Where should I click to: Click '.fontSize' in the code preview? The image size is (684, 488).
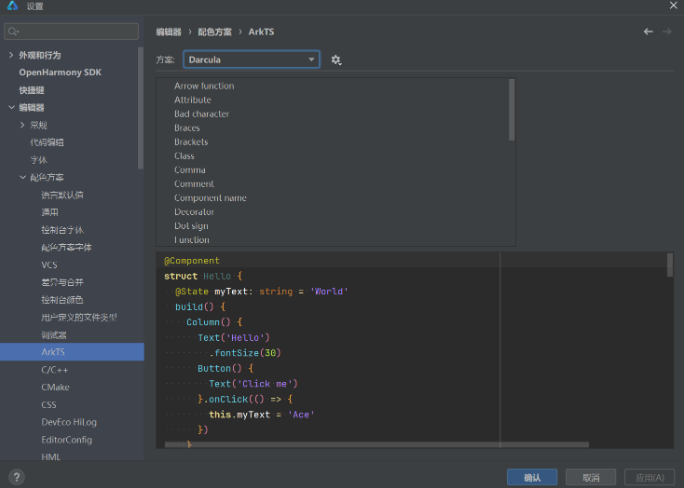234,353
